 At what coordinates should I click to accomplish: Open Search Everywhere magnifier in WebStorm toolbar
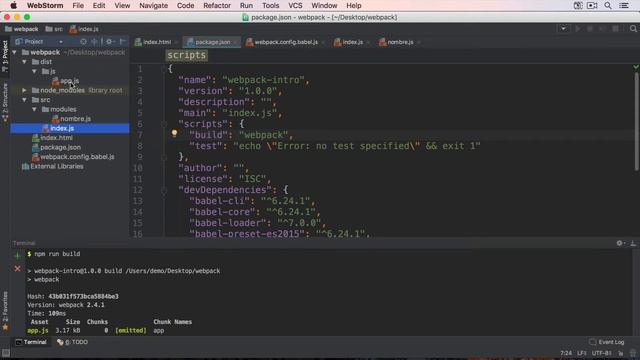[x=633, y=29]
